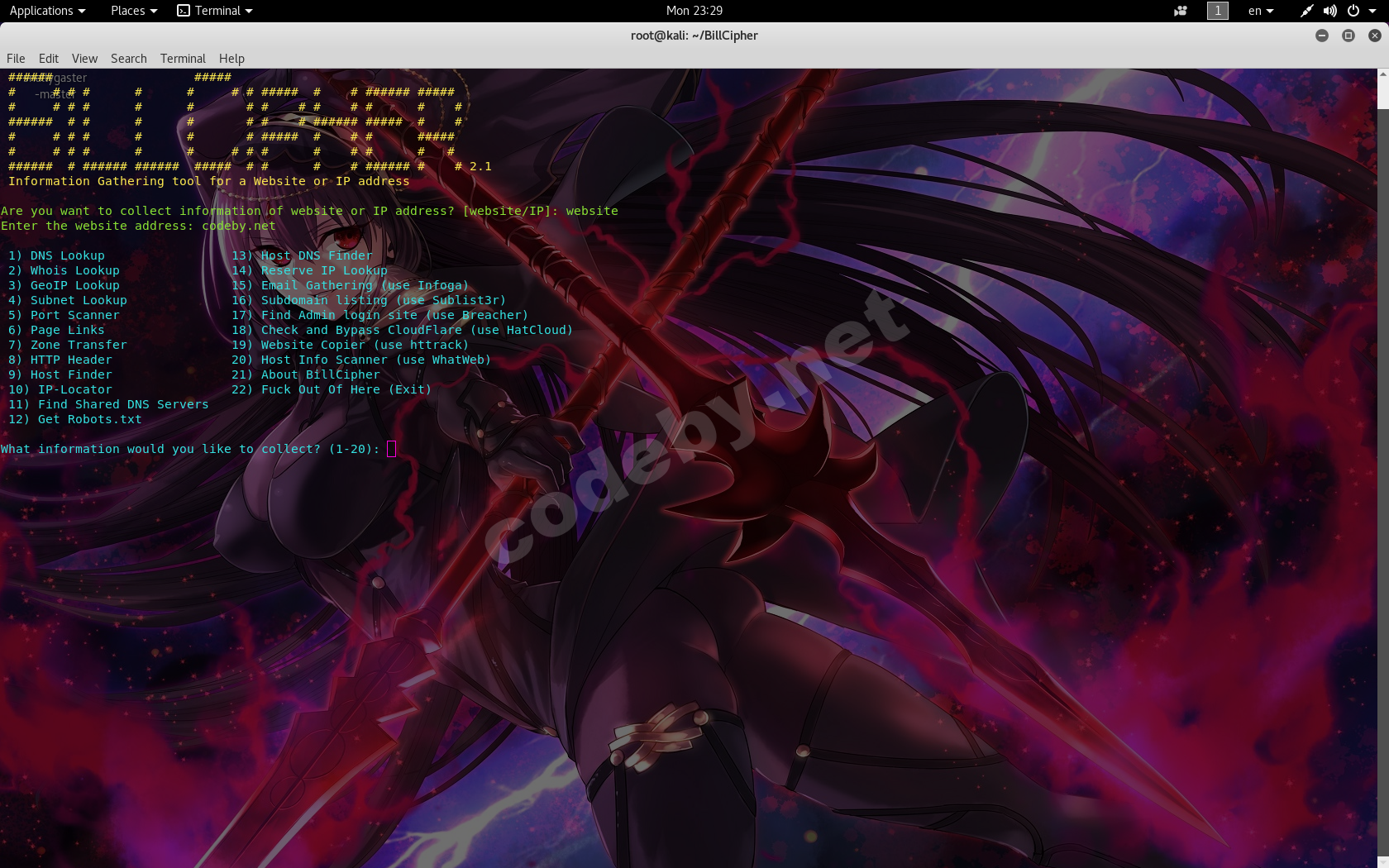Click the '12) Get Robots.txt' line
Image resolution: width=1389 pixels, height=868 pixels.
point(75,419)
